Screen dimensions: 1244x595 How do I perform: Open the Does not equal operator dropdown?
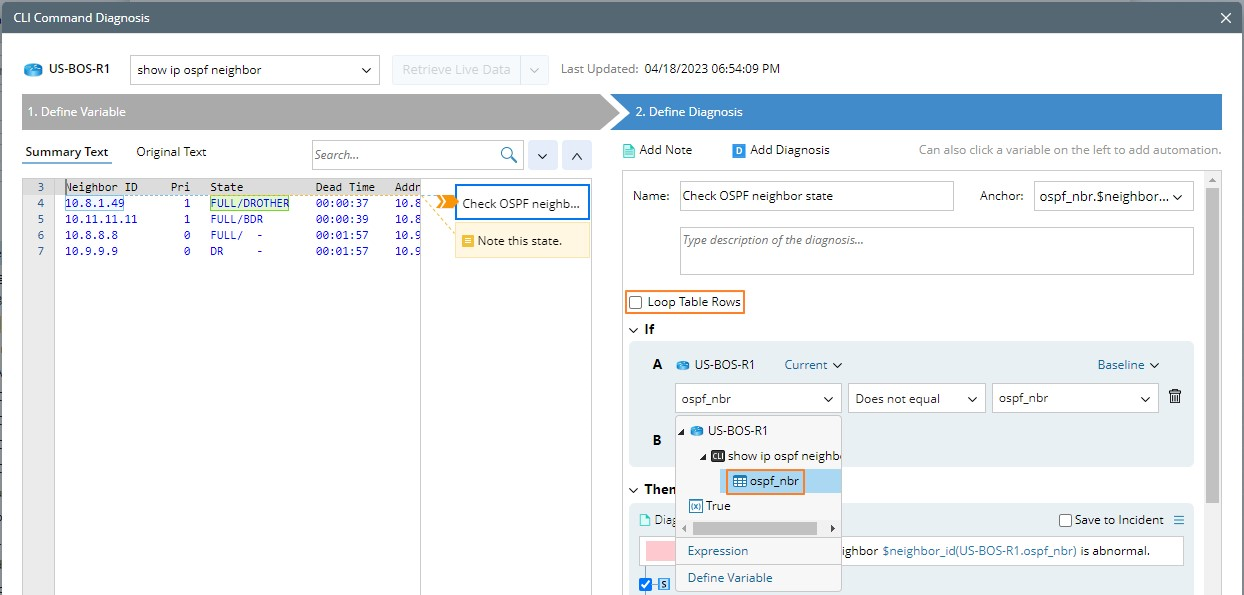coord(916,398)
